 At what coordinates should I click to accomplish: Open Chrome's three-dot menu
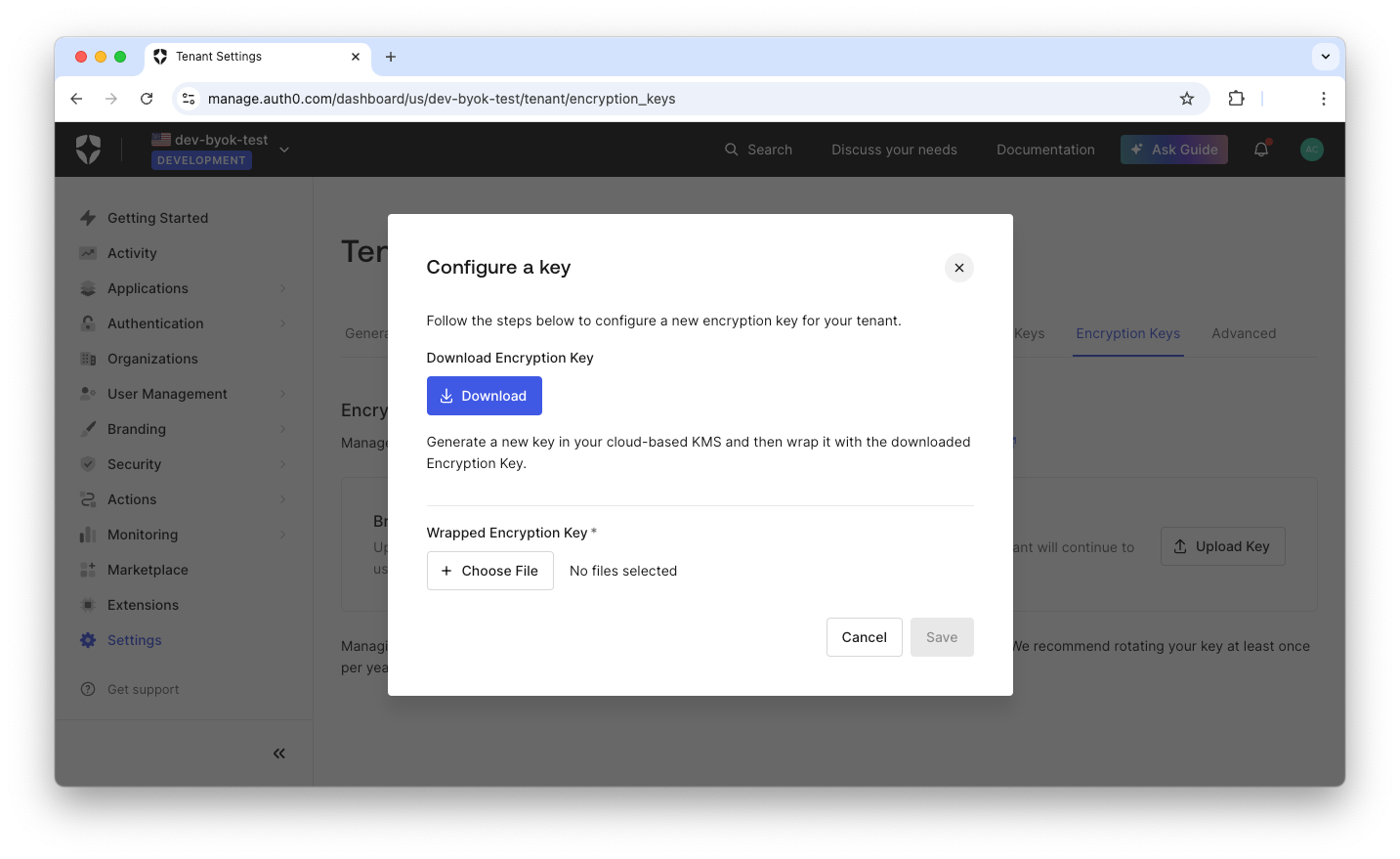point(1324,99)
